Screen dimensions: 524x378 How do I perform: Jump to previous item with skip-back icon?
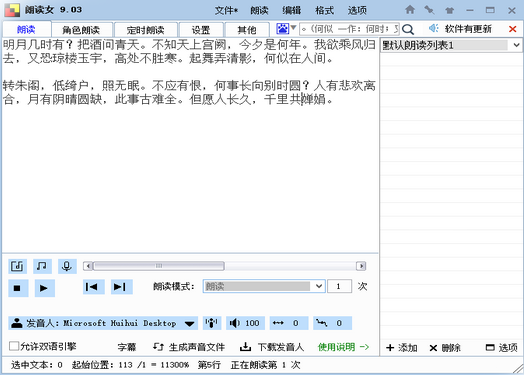click(x=94, y=287)
